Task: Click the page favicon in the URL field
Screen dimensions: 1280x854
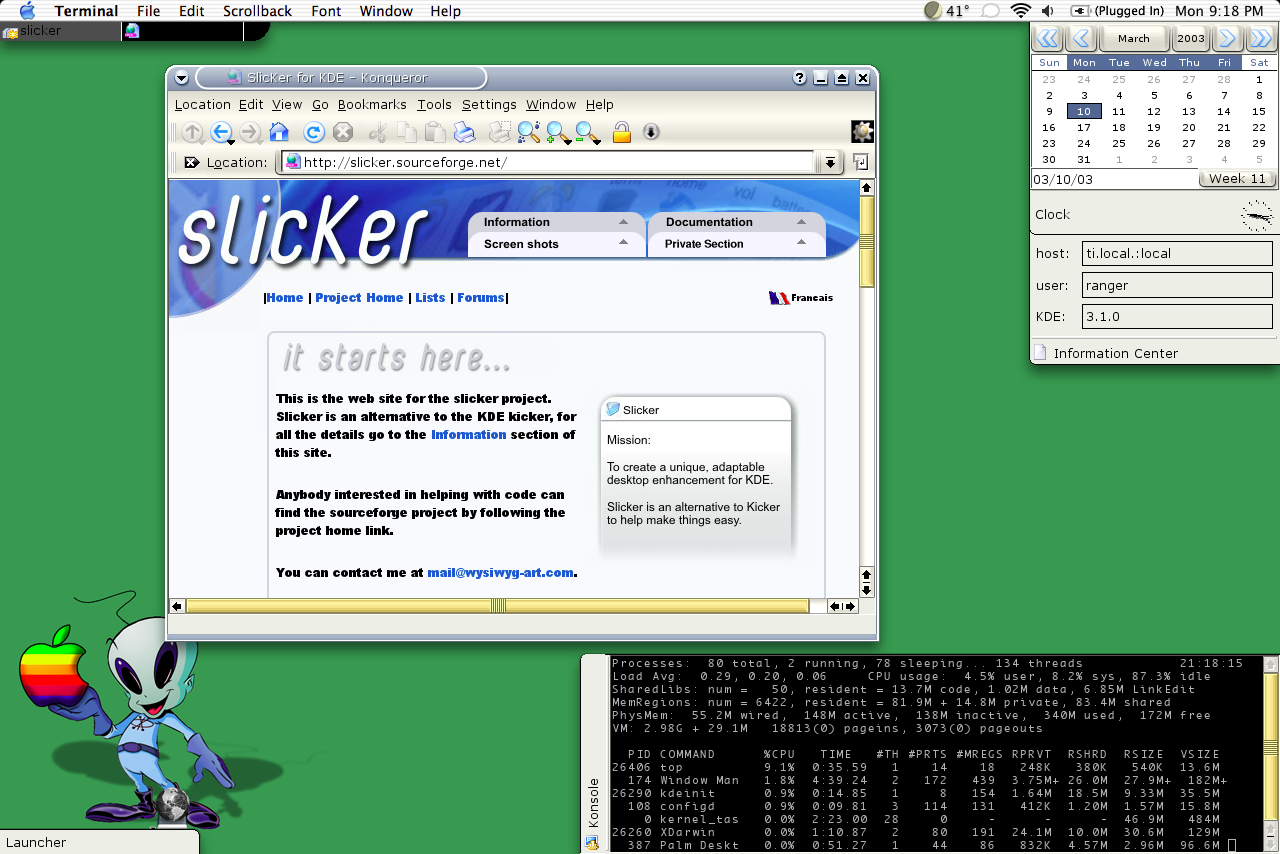Action: coord(293,162)
